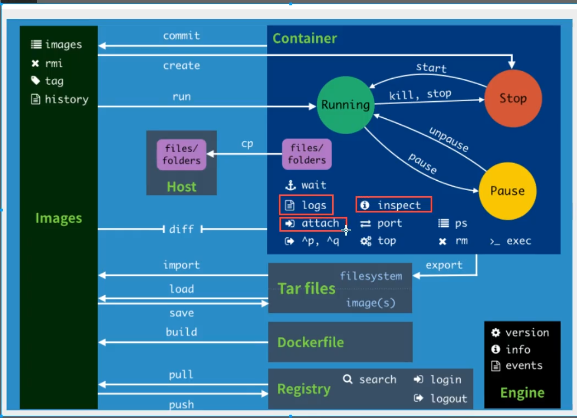Click the files/folders box inside Container
The image size is (577, 418).
[307, 154]
